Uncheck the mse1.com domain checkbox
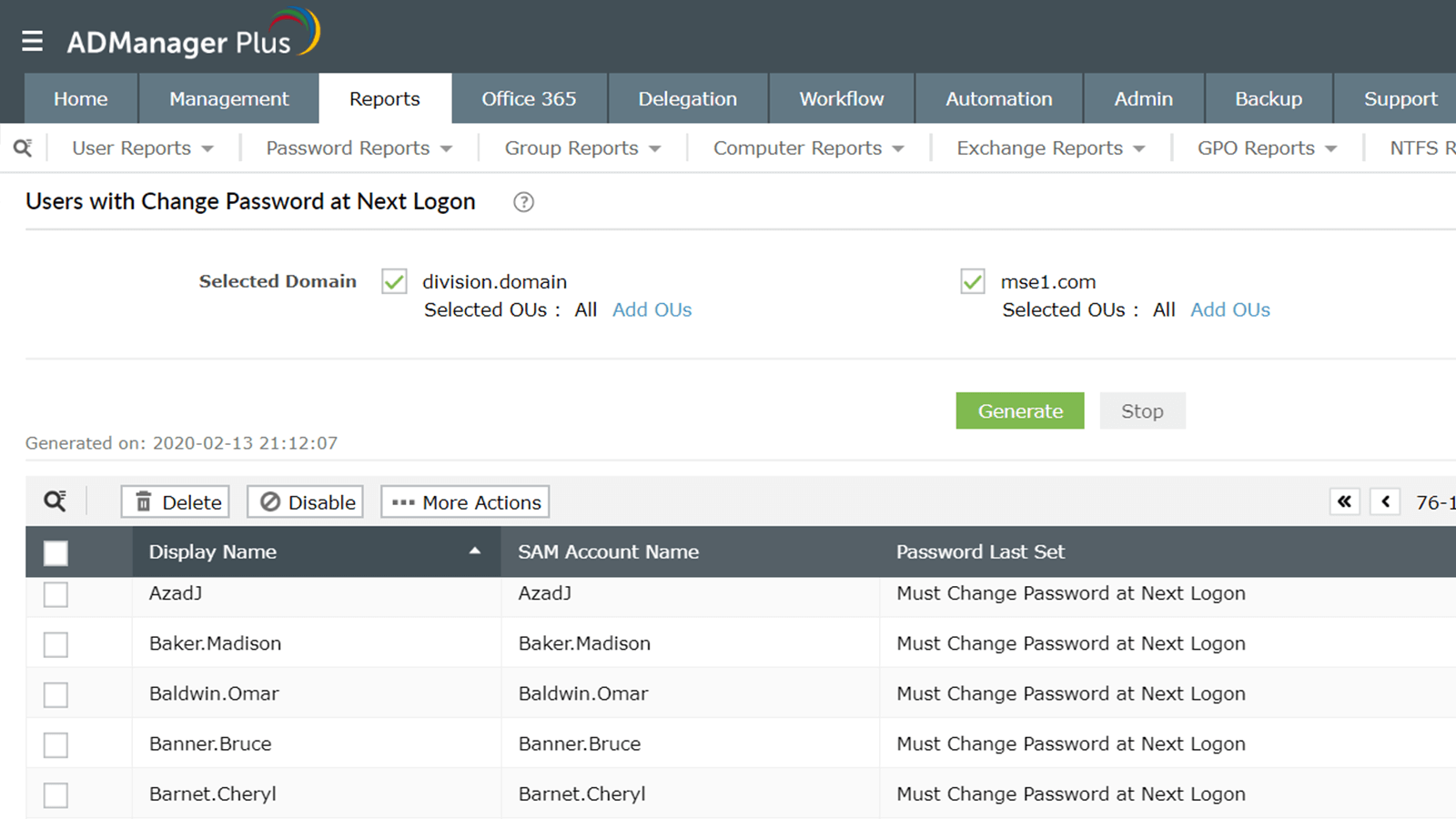 pos(973,281)
